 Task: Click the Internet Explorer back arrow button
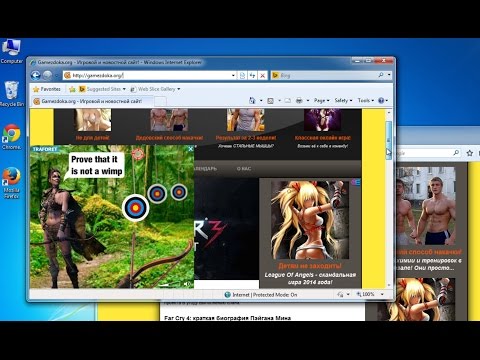click(x=36, y=75)
